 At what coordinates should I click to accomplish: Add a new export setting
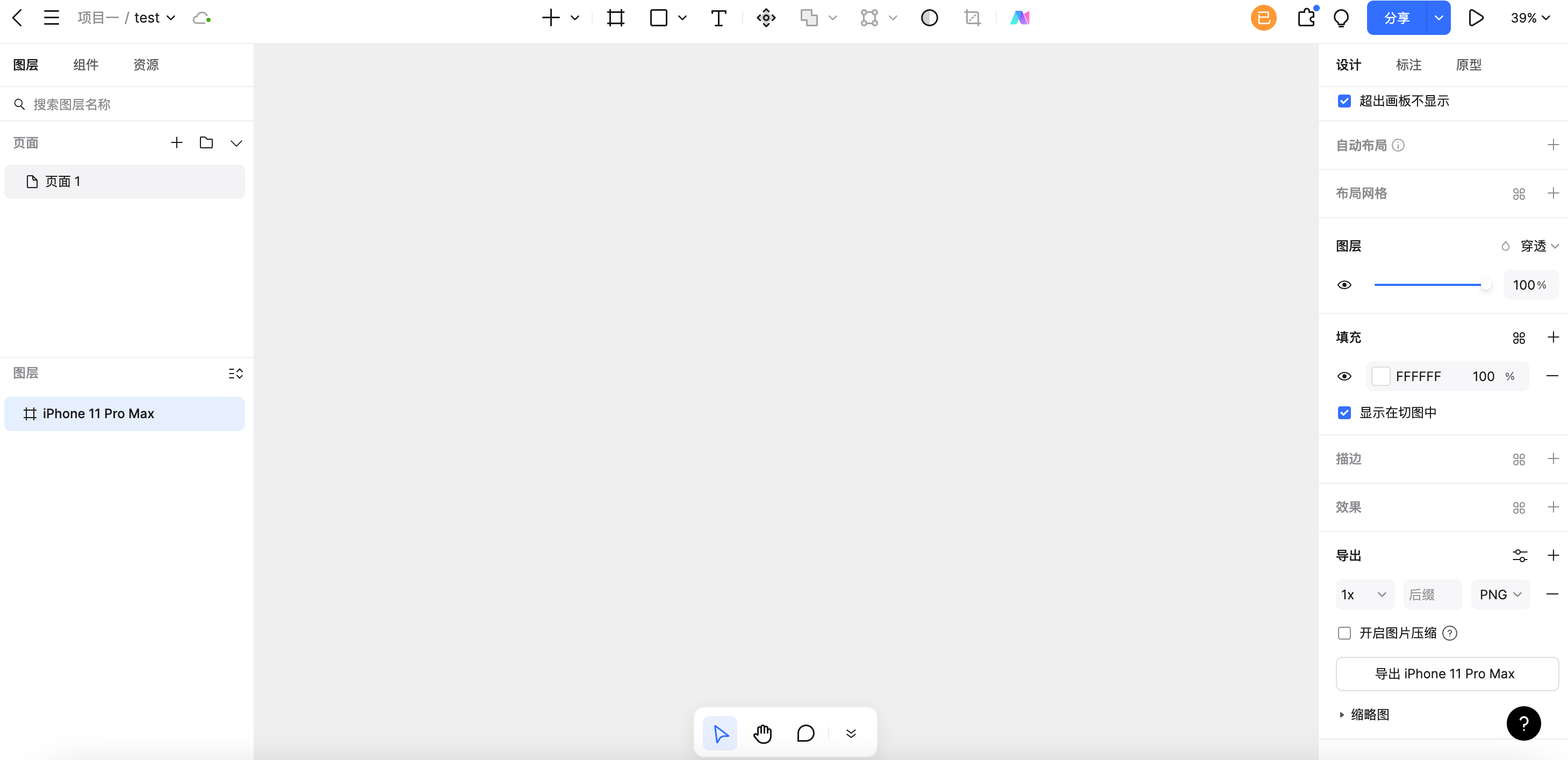coord(1553,555)
